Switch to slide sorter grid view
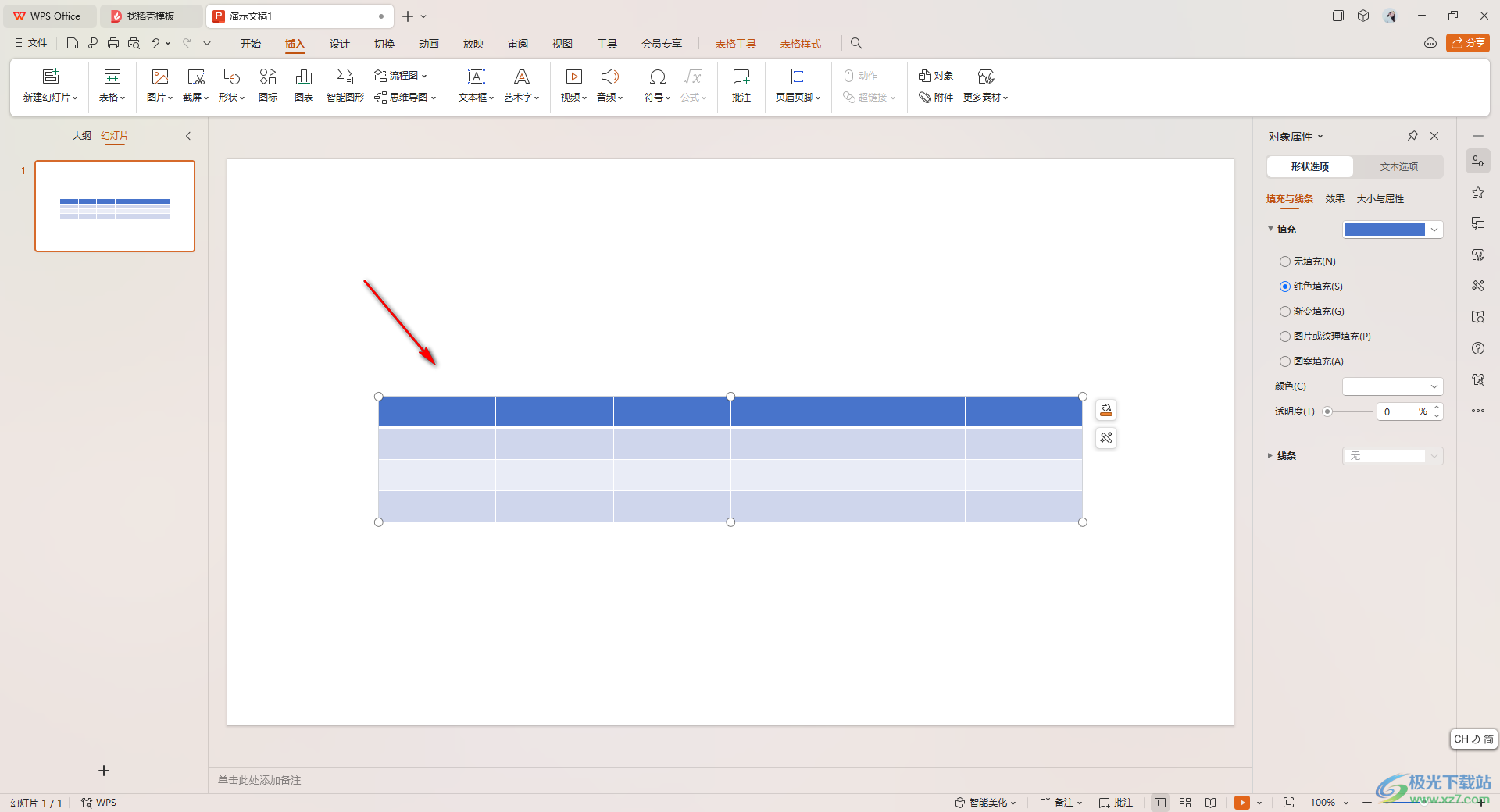 pyautogui.click(x=1185, y=803)
